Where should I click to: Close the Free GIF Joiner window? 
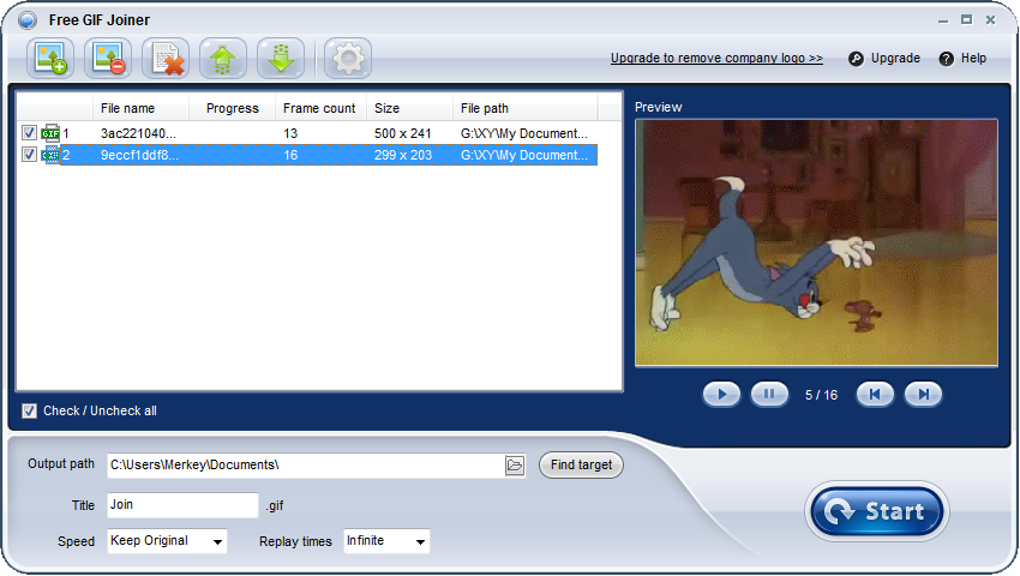pyautogui.click(x=990, y=20)
